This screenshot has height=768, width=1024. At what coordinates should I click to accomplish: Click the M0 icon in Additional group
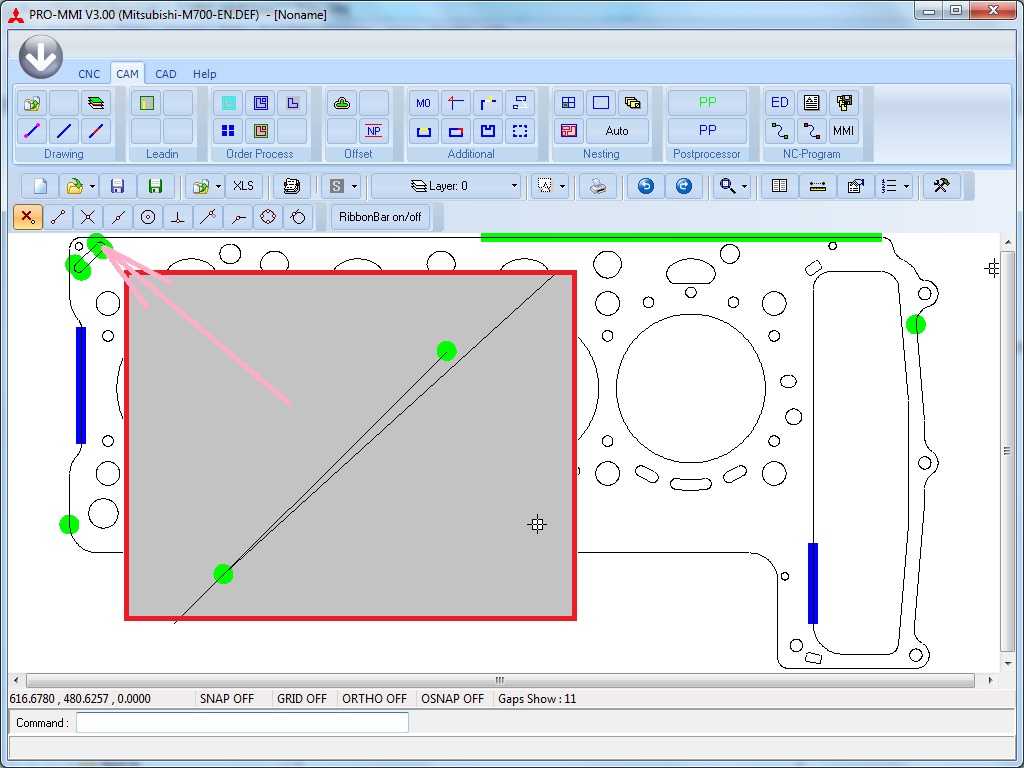point(424,103)
